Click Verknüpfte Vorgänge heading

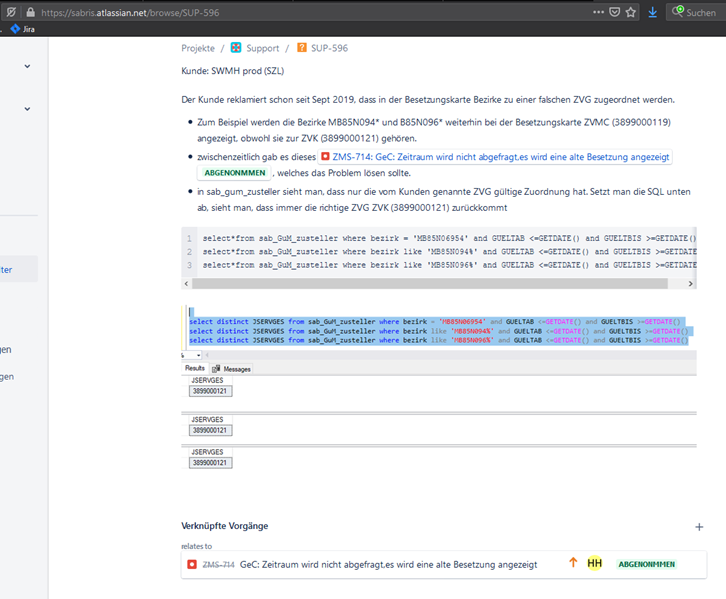tap(225, 526)
